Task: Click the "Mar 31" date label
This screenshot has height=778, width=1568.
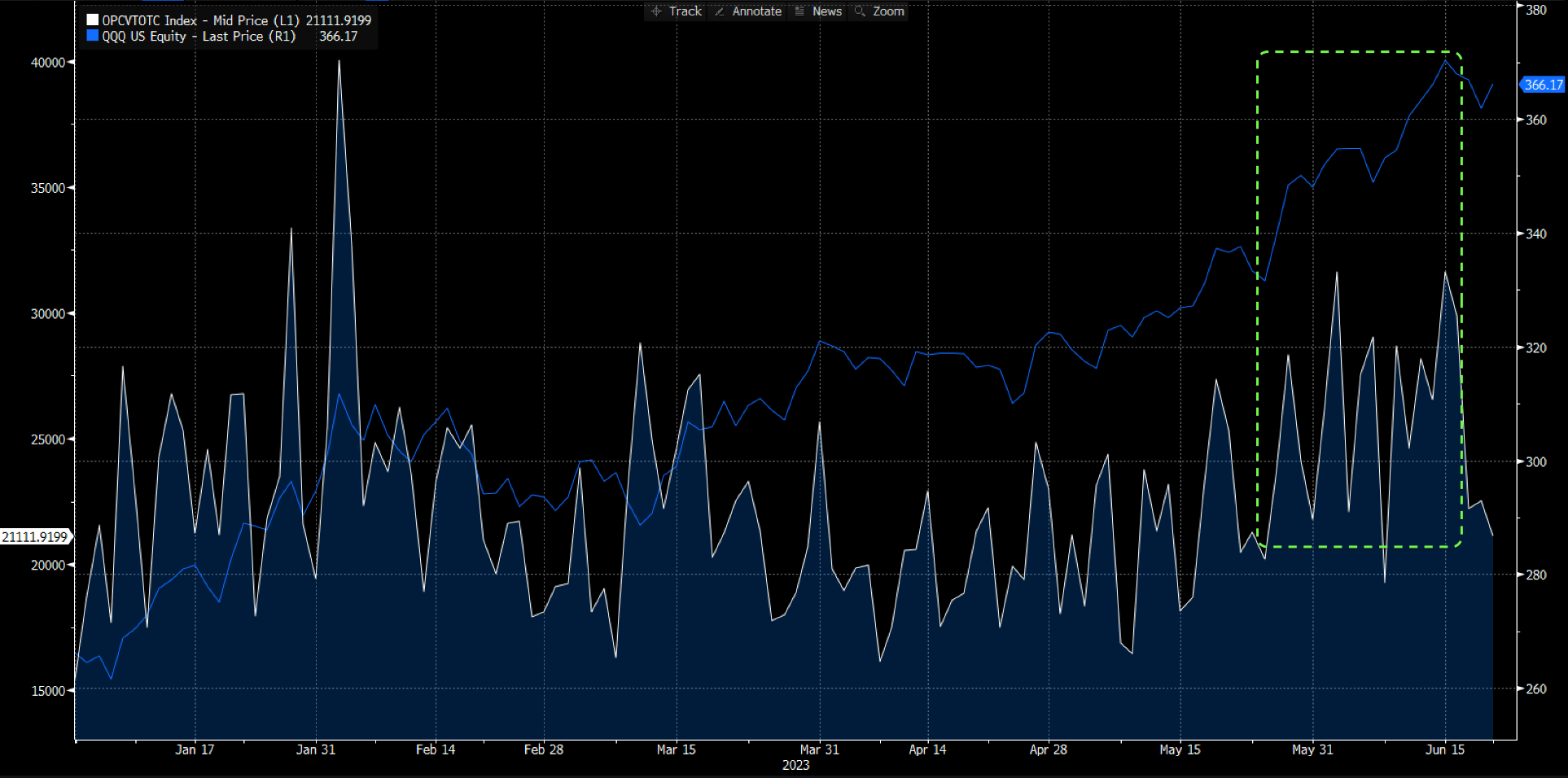Action: (x=820, y=750)
